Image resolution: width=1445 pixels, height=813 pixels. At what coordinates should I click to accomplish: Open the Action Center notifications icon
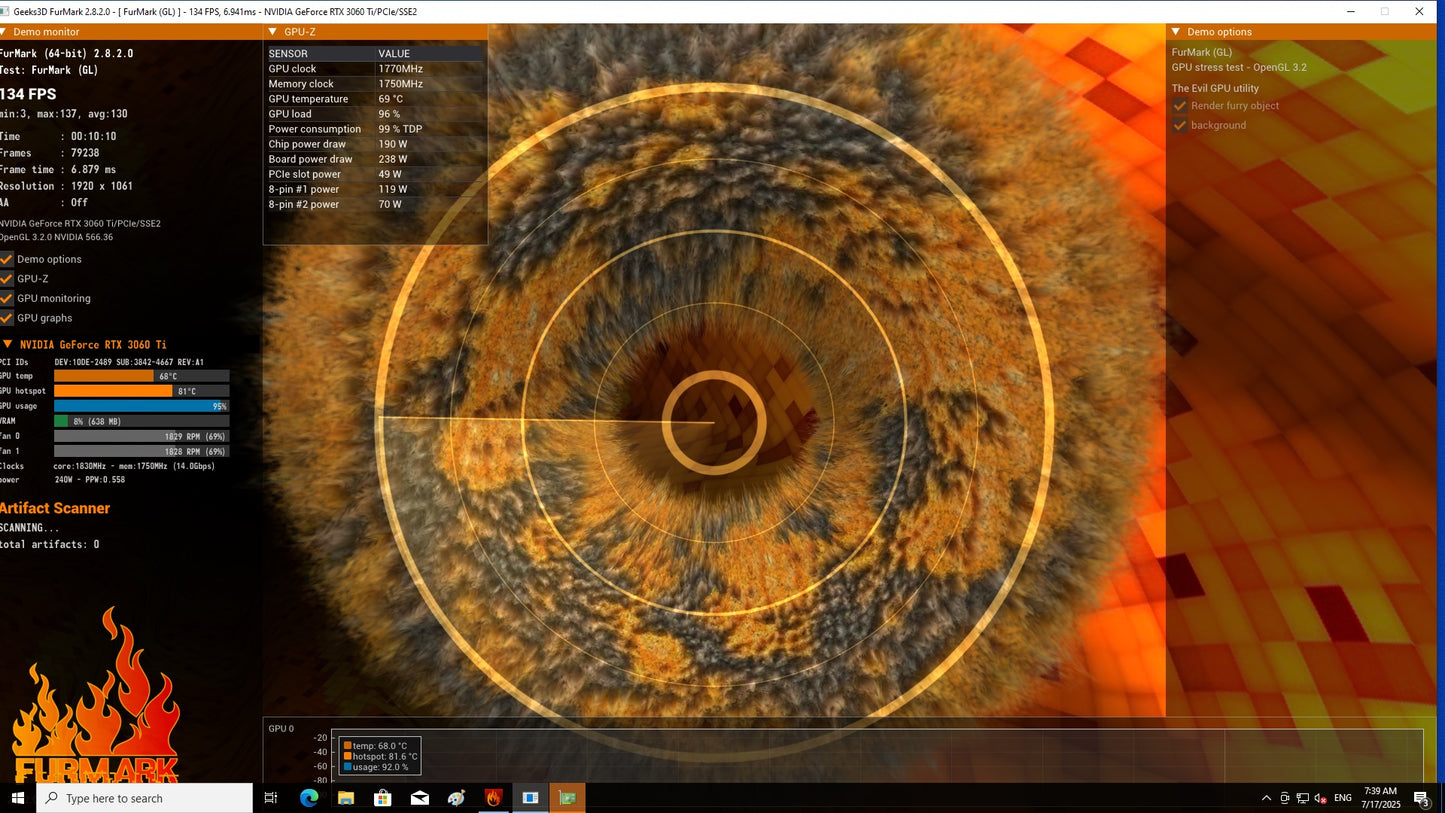tap(1421, 798)
